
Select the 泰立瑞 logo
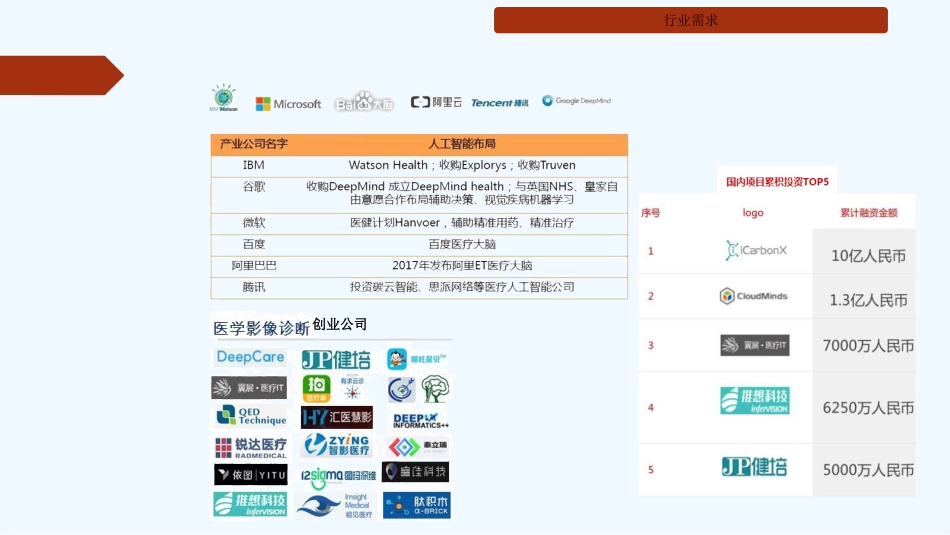(x=418, y=447)
